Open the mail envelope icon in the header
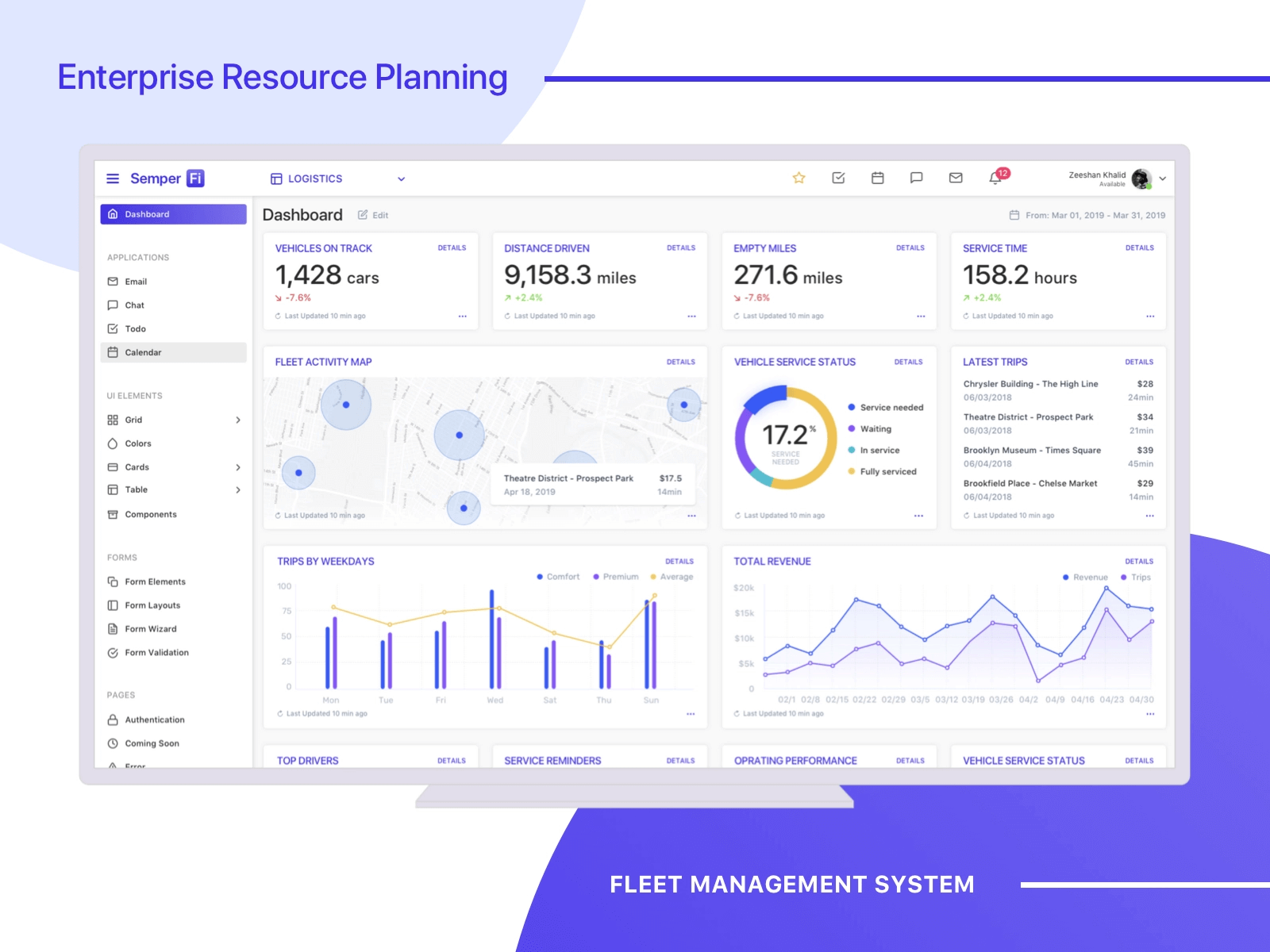 pyautogui.click(x=955, y=178)
